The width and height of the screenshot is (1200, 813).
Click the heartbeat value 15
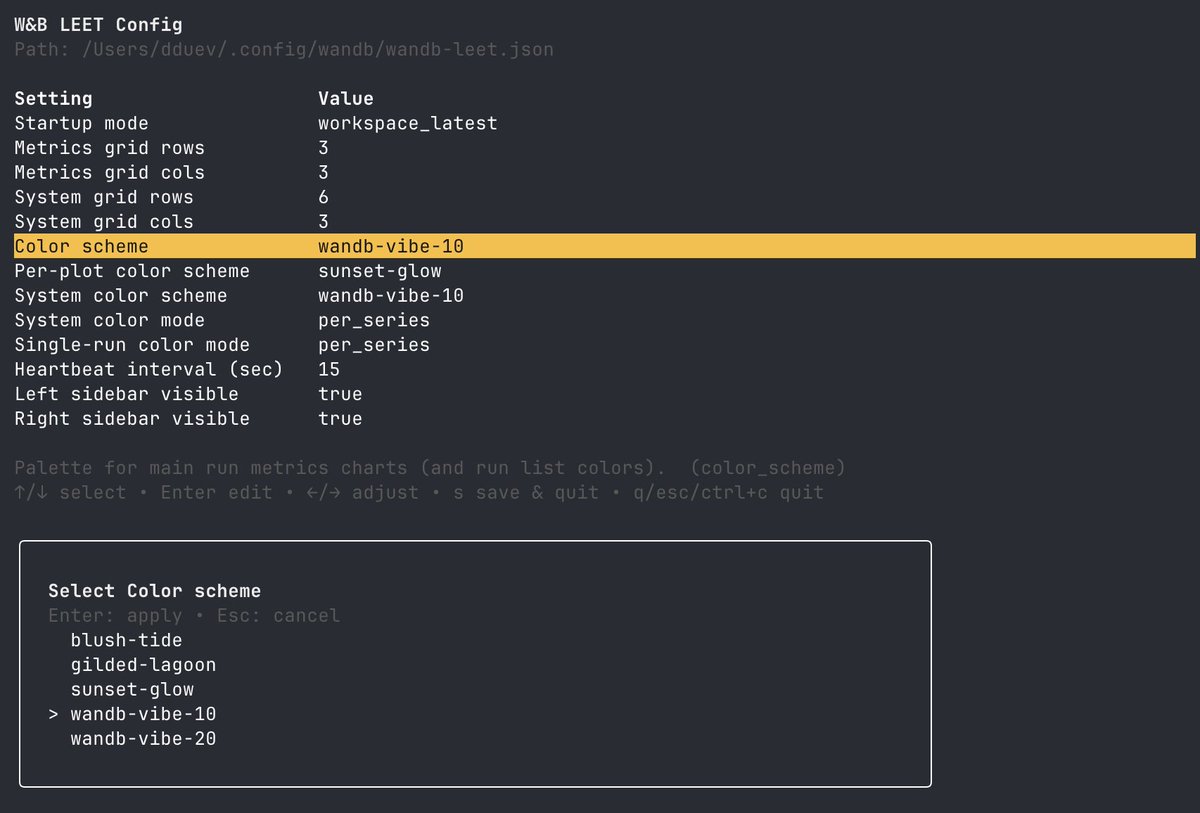click(x=330, y=369)
